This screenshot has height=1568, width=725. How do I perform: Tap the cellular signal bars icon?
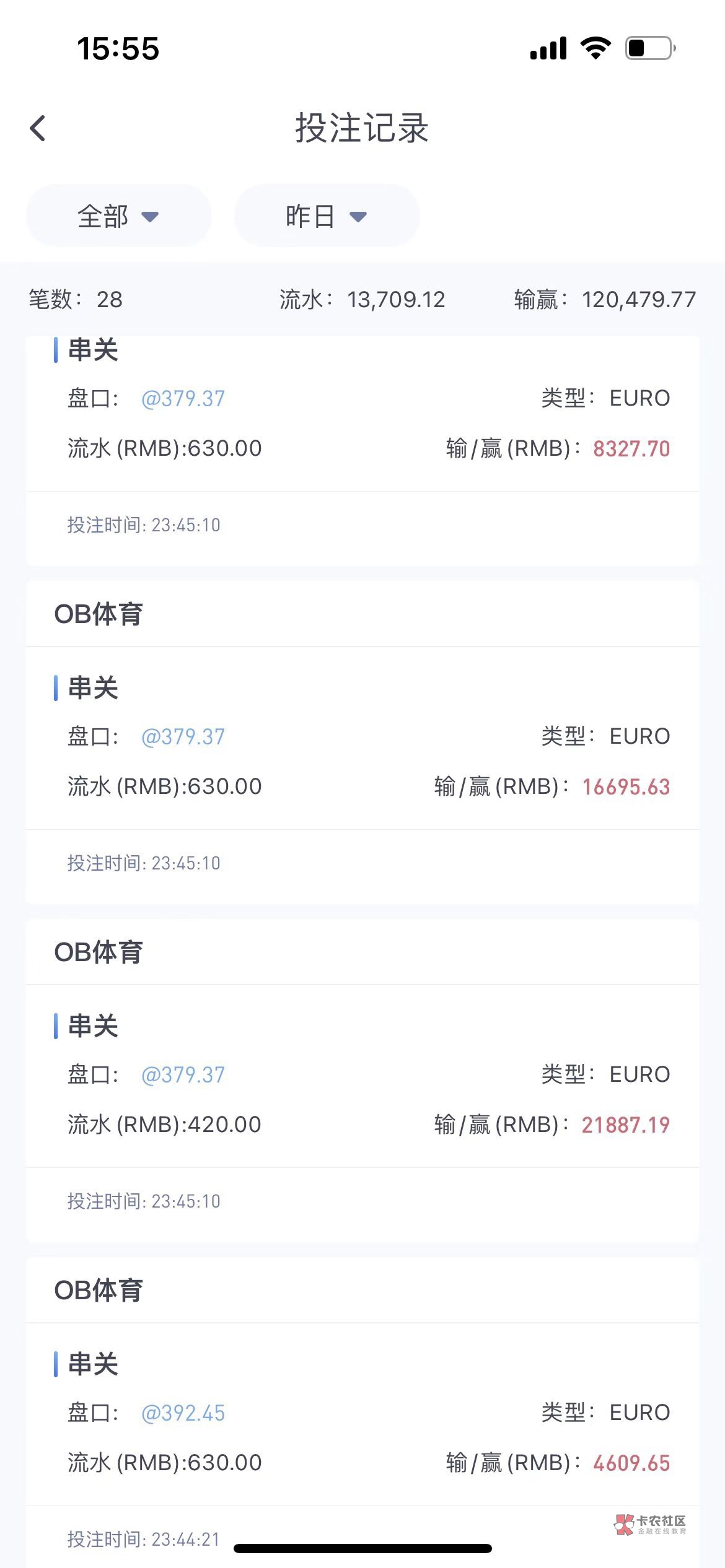click(x=548, y=48)
